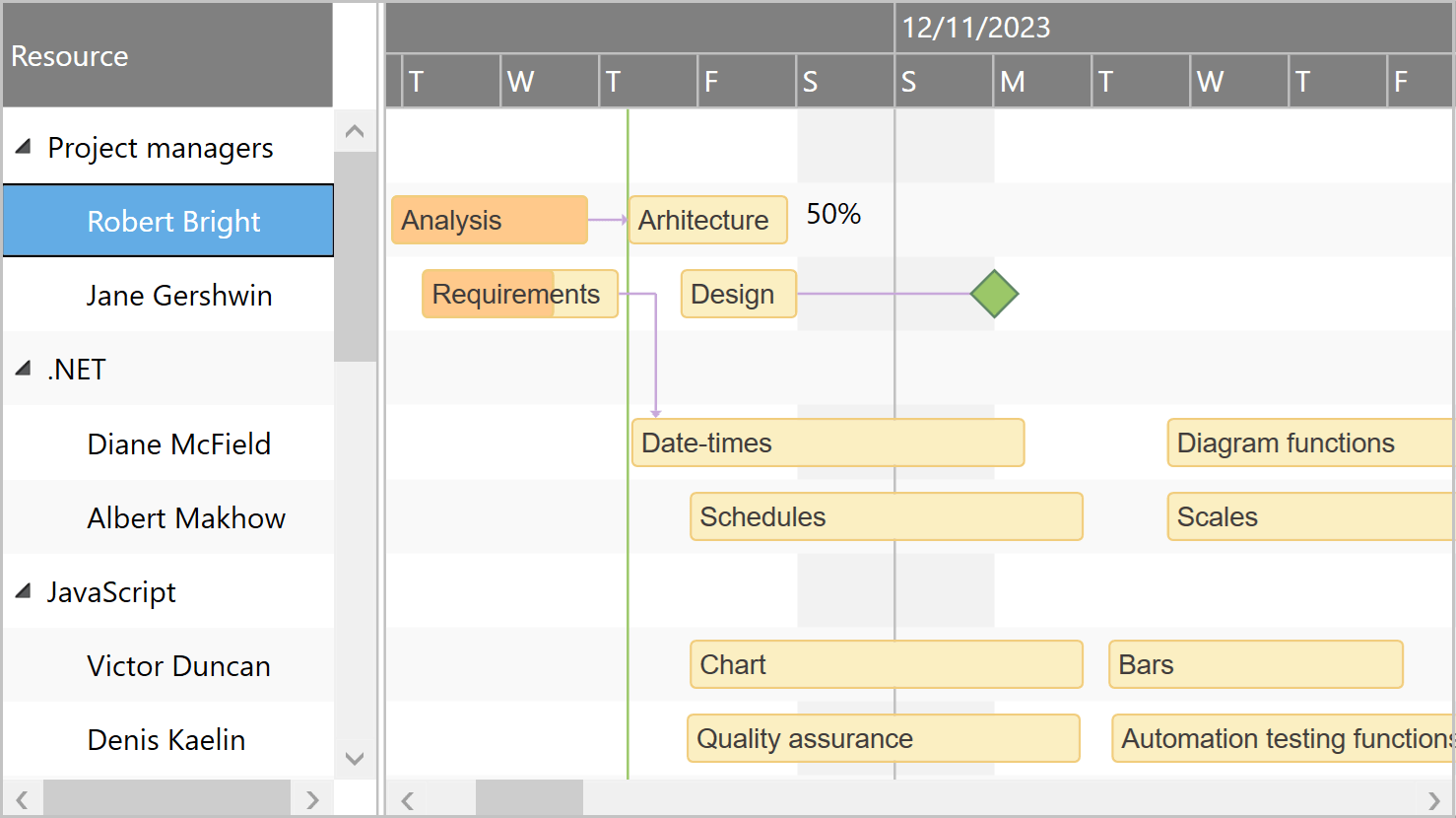Collapse the JavaScript group
The width and height of the screenshot is (1456, 818).
[x=24, y=591]
